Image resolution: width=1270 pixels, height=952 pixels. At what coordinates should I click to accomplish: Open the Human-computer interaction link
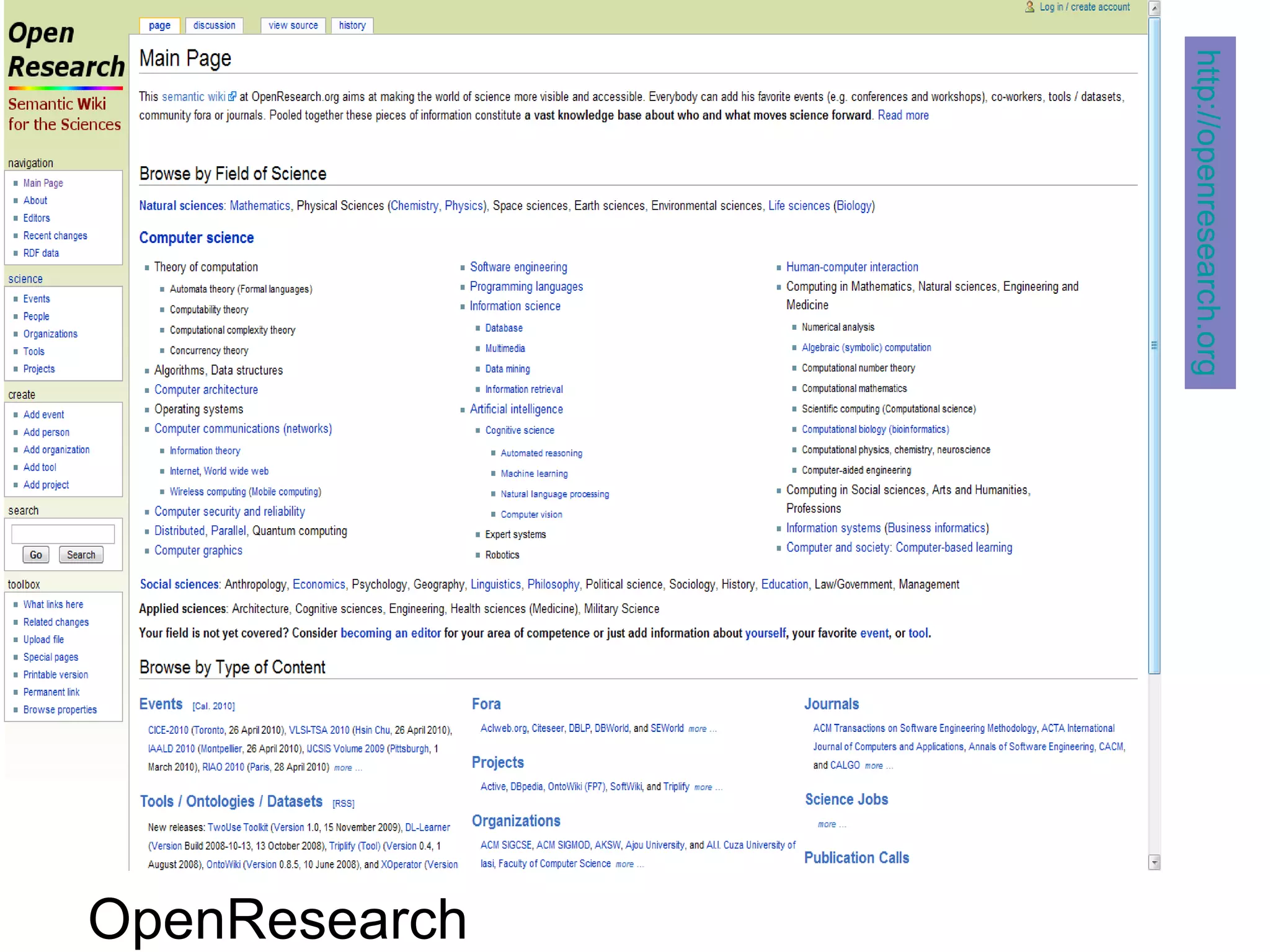pyautogui.click(x=852, y=267)
